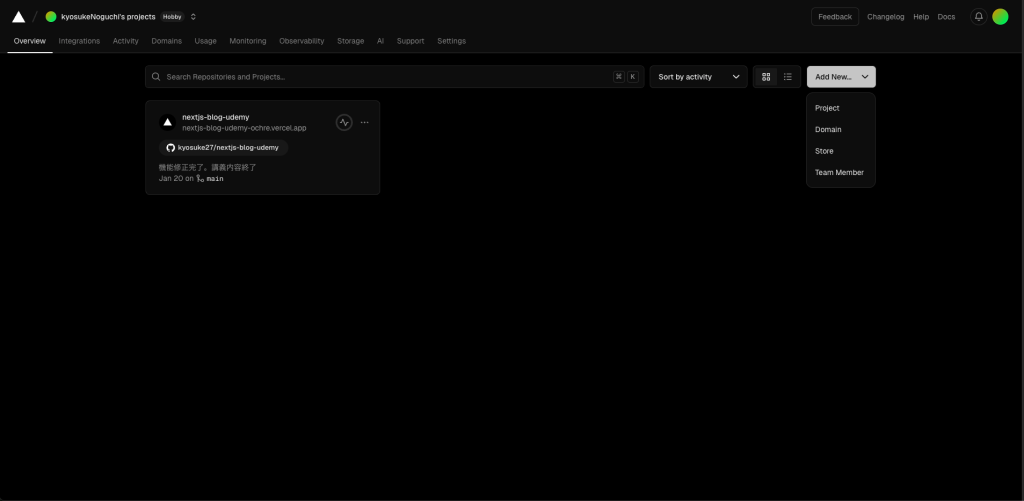The image size is (1024, 501).
Task: Go to the Integrations tab
Action: tap(79, 41)
